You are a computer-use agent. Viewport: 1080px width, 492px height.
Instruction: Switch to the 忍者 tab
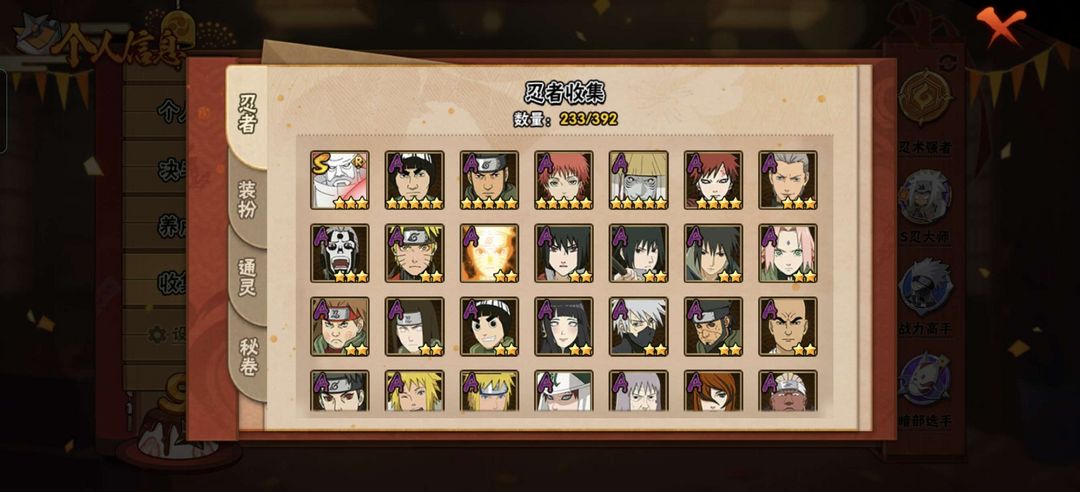(x=248, y=114)
